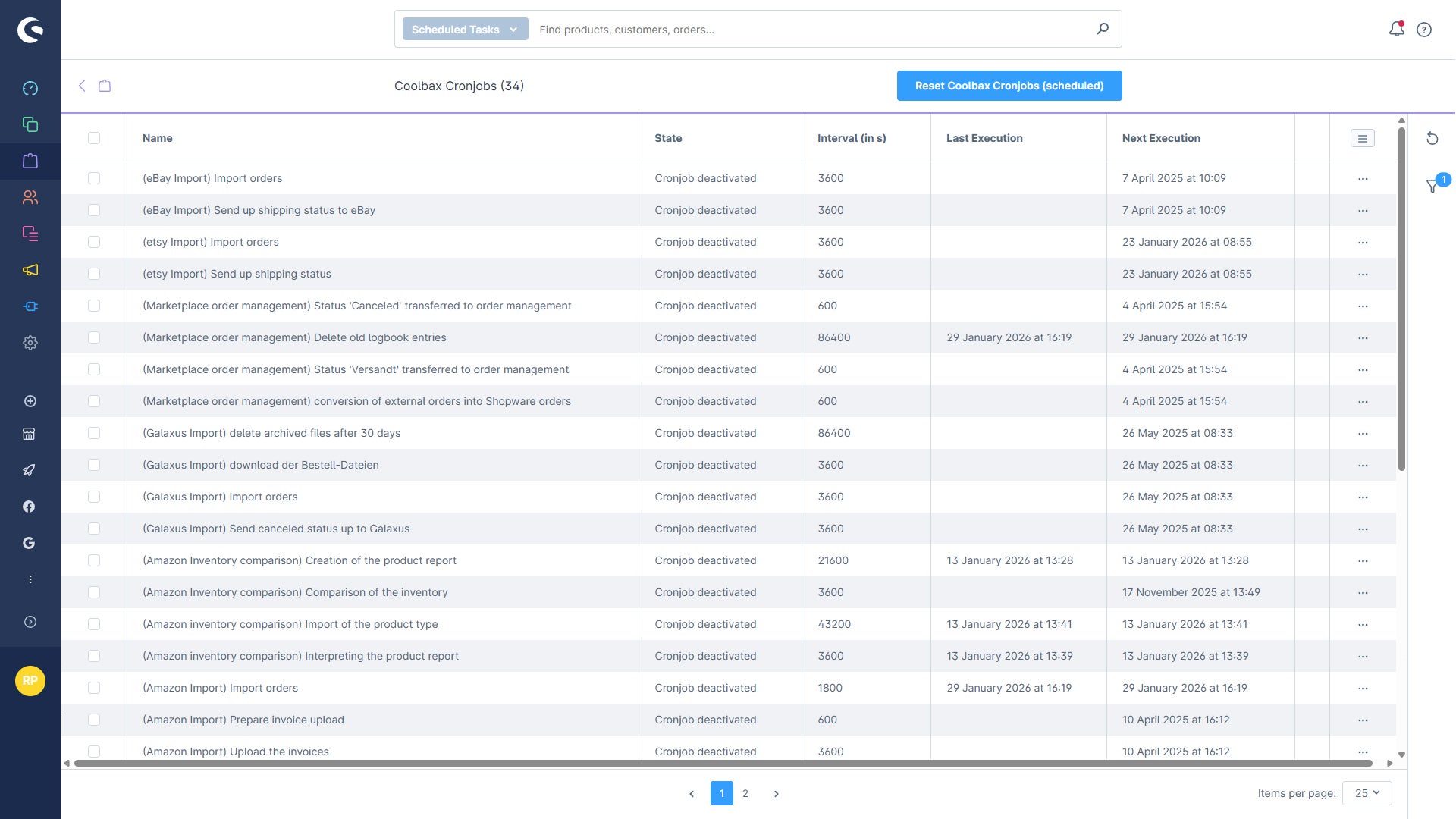Viewport: 1456px width, 819px height.
Task: Select the '(Galaxus Import) Import orders' row checkbox
Action: (x=94, y=497)
